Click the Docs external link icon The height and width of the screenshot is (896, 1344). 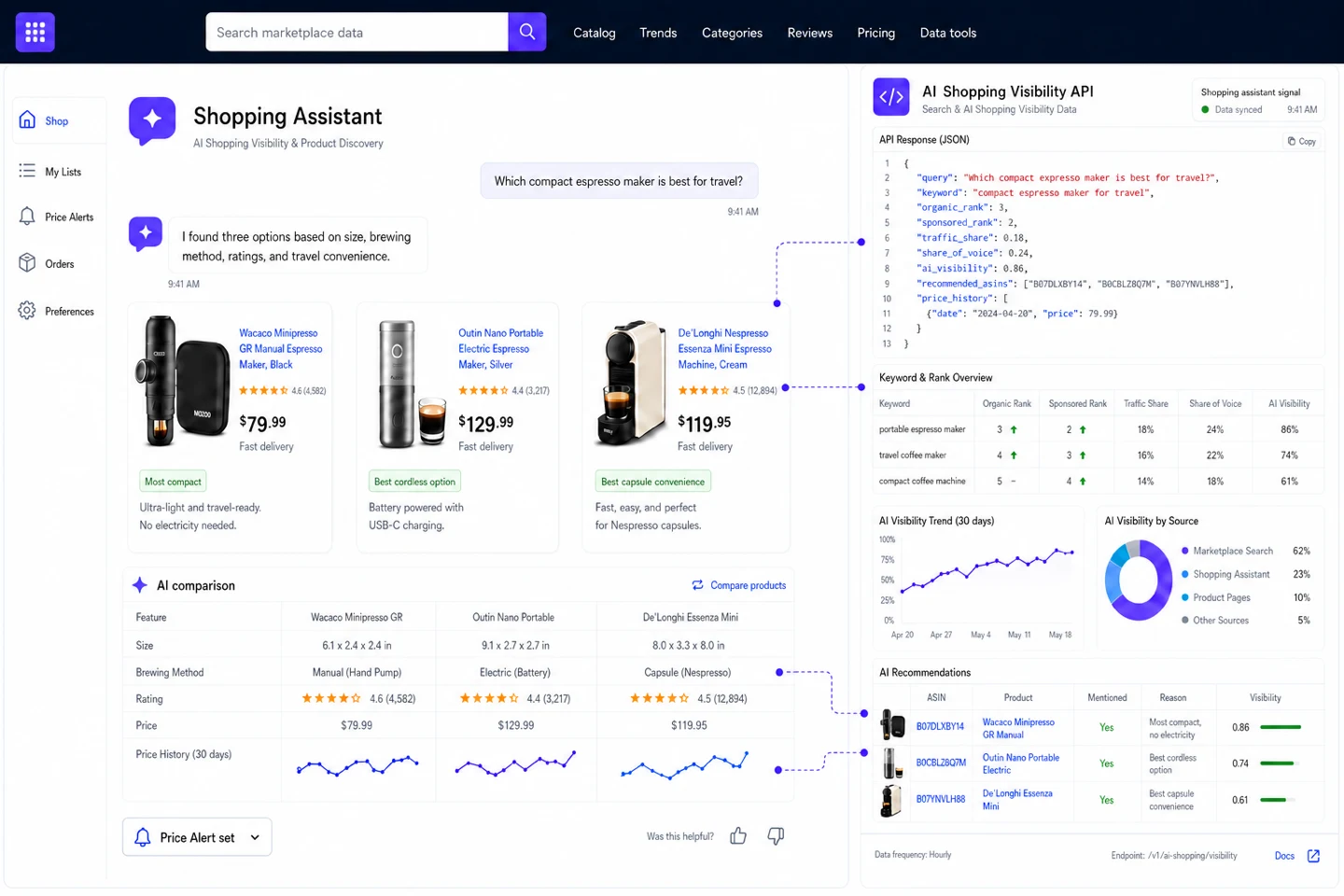pyautogui.click(x=1313, y=856)
